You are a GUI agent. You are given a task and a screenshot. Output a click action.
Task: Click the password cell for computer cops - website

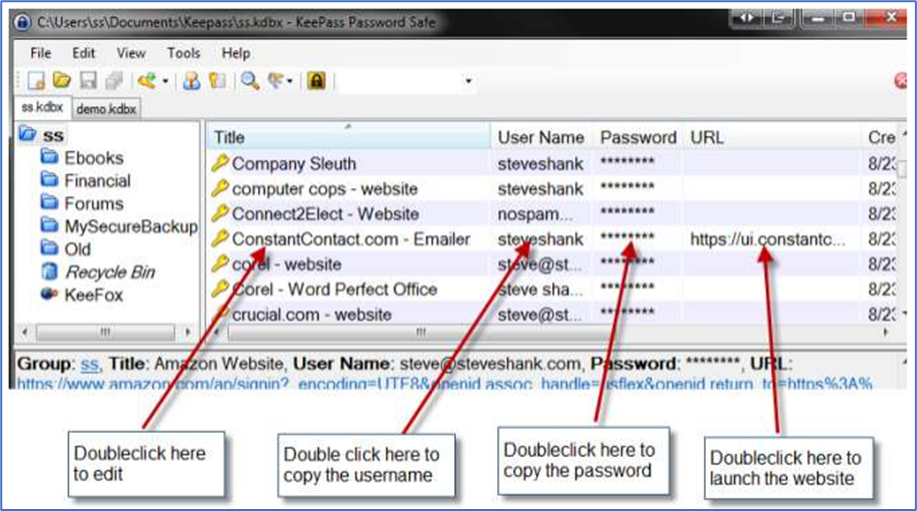(x=628, y=187)
